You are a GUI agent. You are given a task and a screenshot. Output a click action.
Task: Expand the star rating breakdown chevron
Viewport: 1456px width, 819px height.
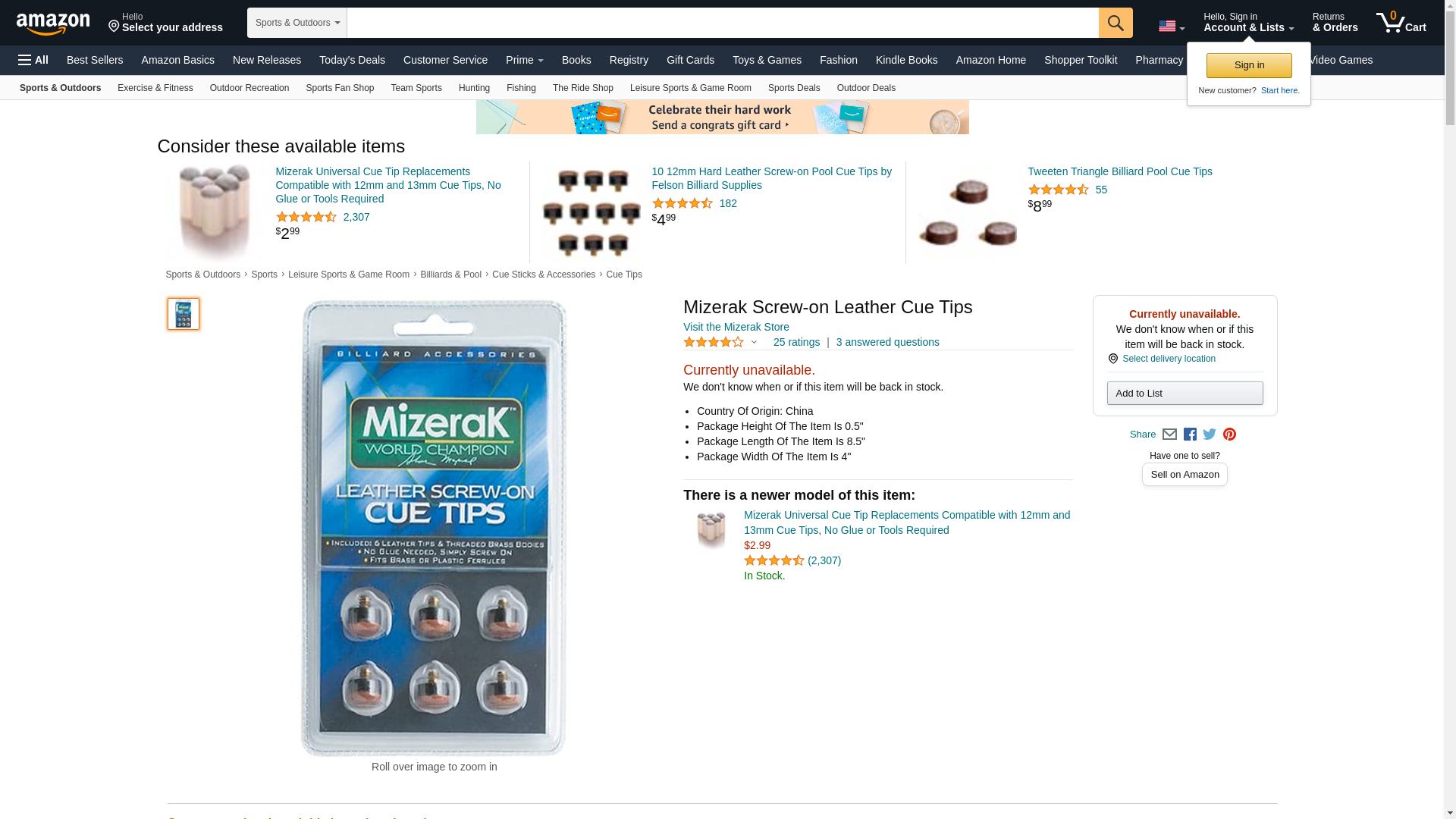754,342
